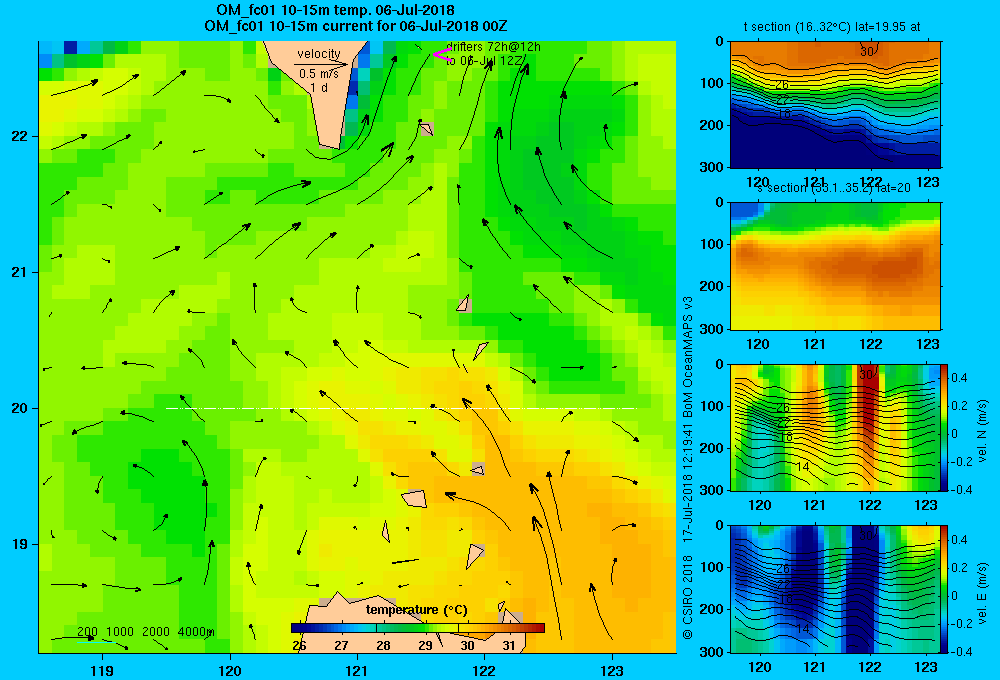The image size is (1000, 680).
Task: Open the temperature section panel
Action: pyautogui.click(x=835, y=105)
